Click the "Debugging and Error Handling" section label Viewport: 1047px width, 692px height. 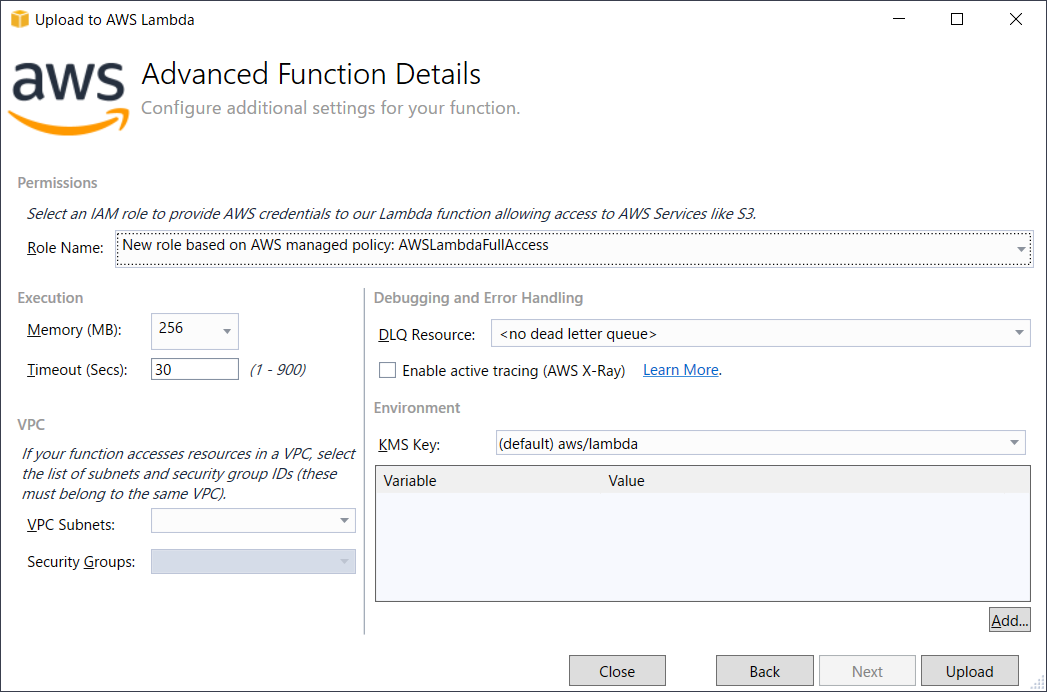coord(478,298)
